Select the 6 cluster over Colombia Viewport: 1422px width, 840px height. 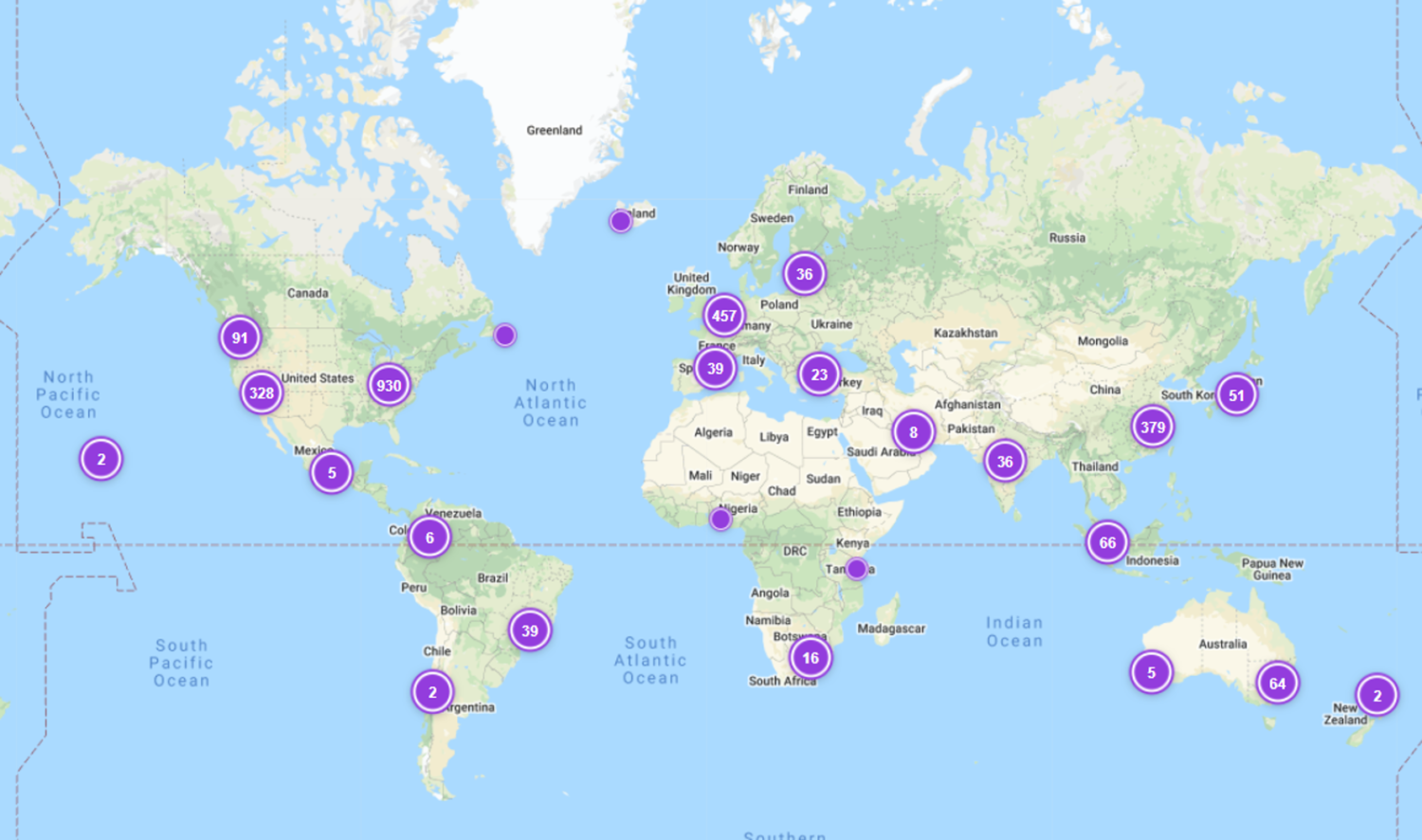(x=428, y=536)
